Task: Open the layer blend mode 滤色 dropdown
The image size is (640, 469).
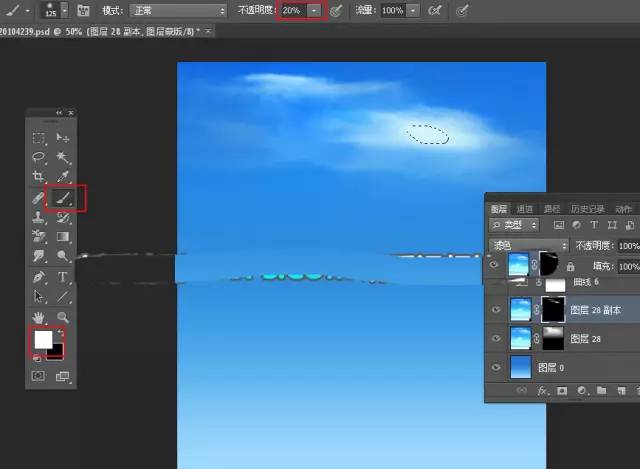Action: click(x=528, y=245)
